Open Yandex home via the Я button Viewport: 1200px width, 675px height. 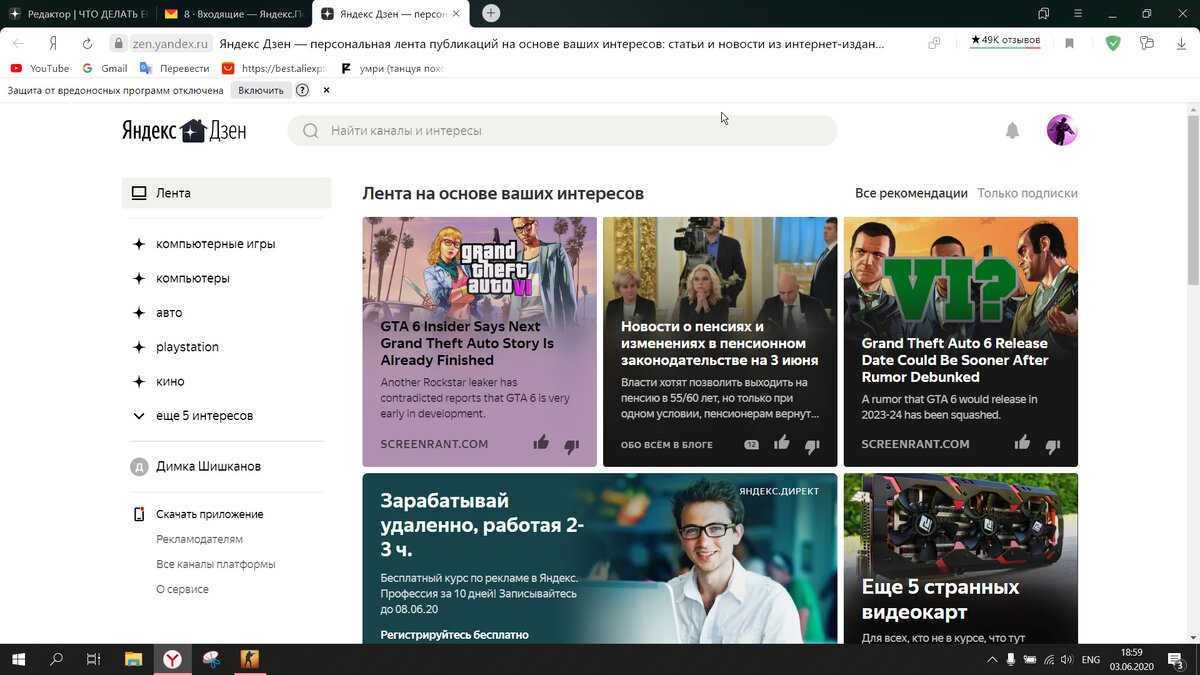(53, 44)
